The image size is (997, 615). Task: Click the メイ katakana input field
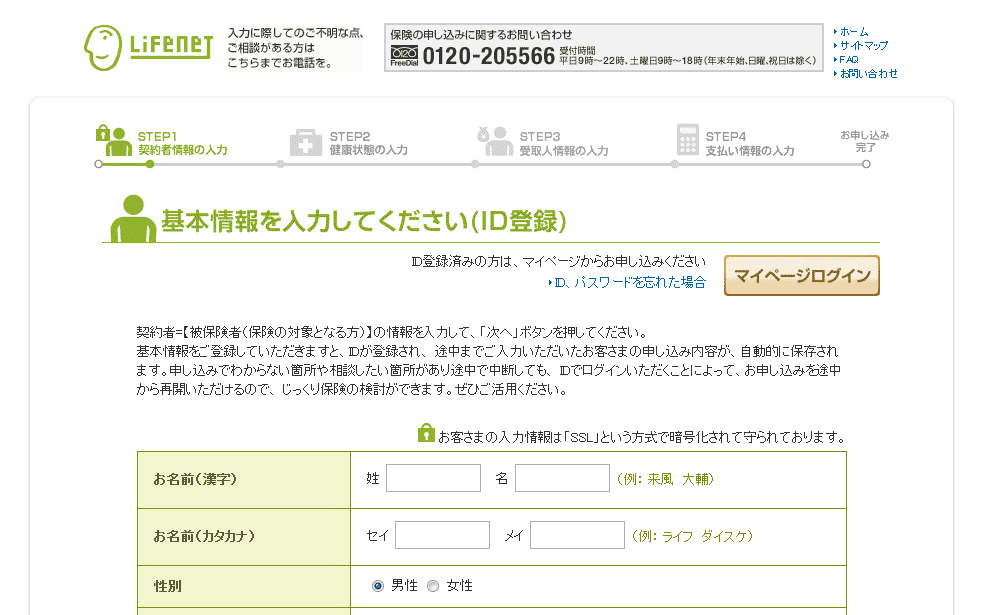[x=577, y=535]
